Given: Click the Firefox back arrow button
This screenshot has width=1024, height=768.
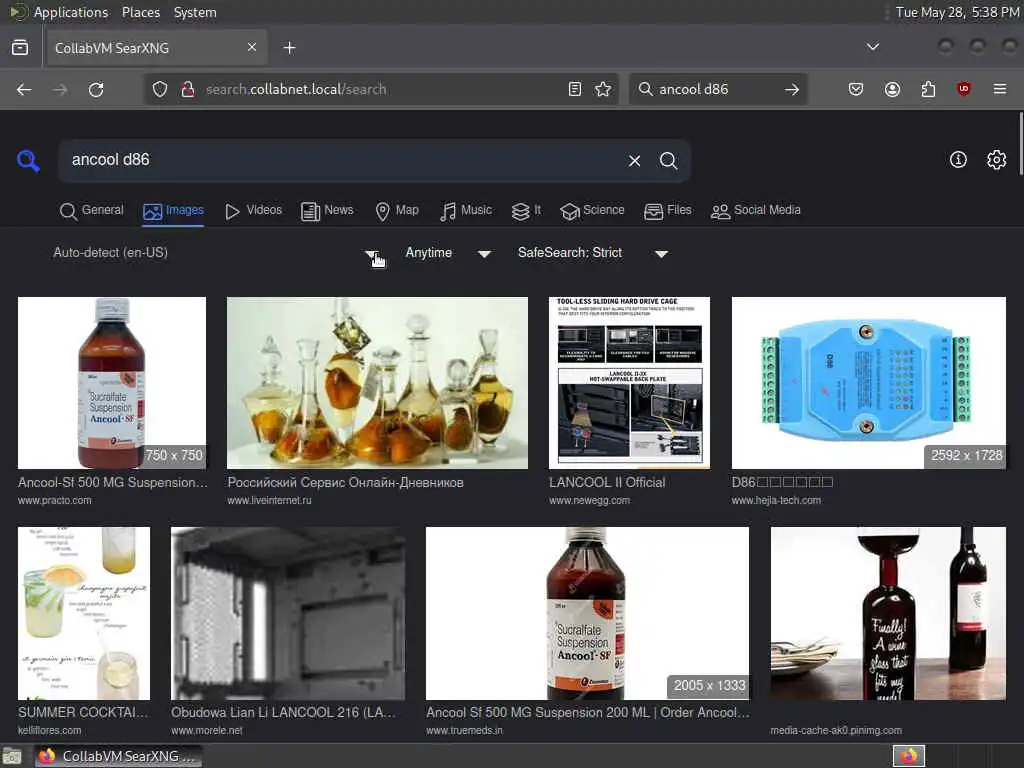Looking at the screenshot, I should point(24,89).
